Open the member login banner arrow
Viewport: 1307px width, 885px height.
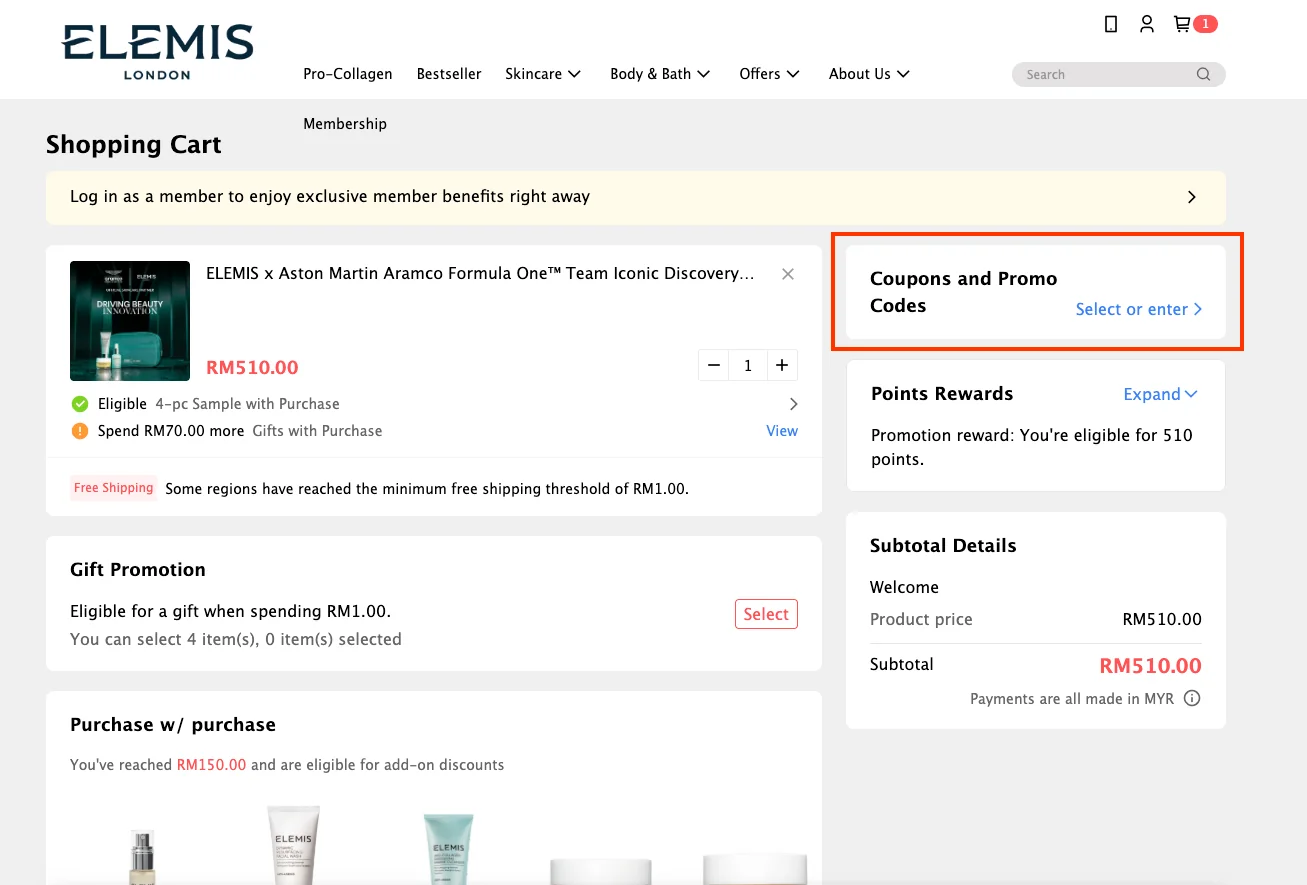pyautogui.click(x=1192, y=197)
